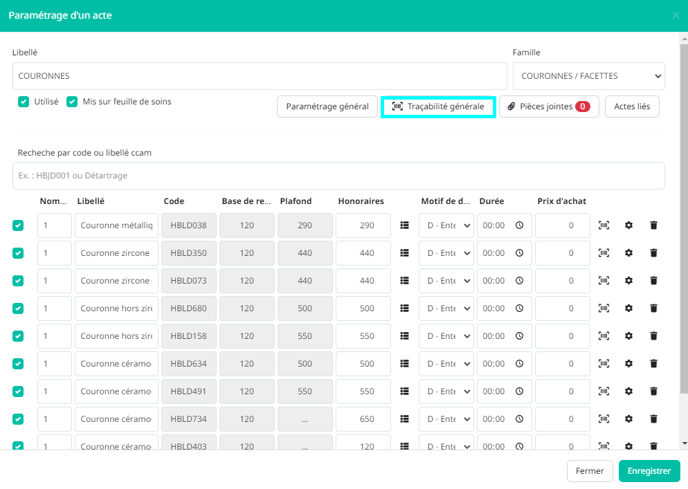Uncheck the Utilisé checkbox
The height and width of the screenshot is (489, 688).
pyautogui.click(x=23, y=102)
